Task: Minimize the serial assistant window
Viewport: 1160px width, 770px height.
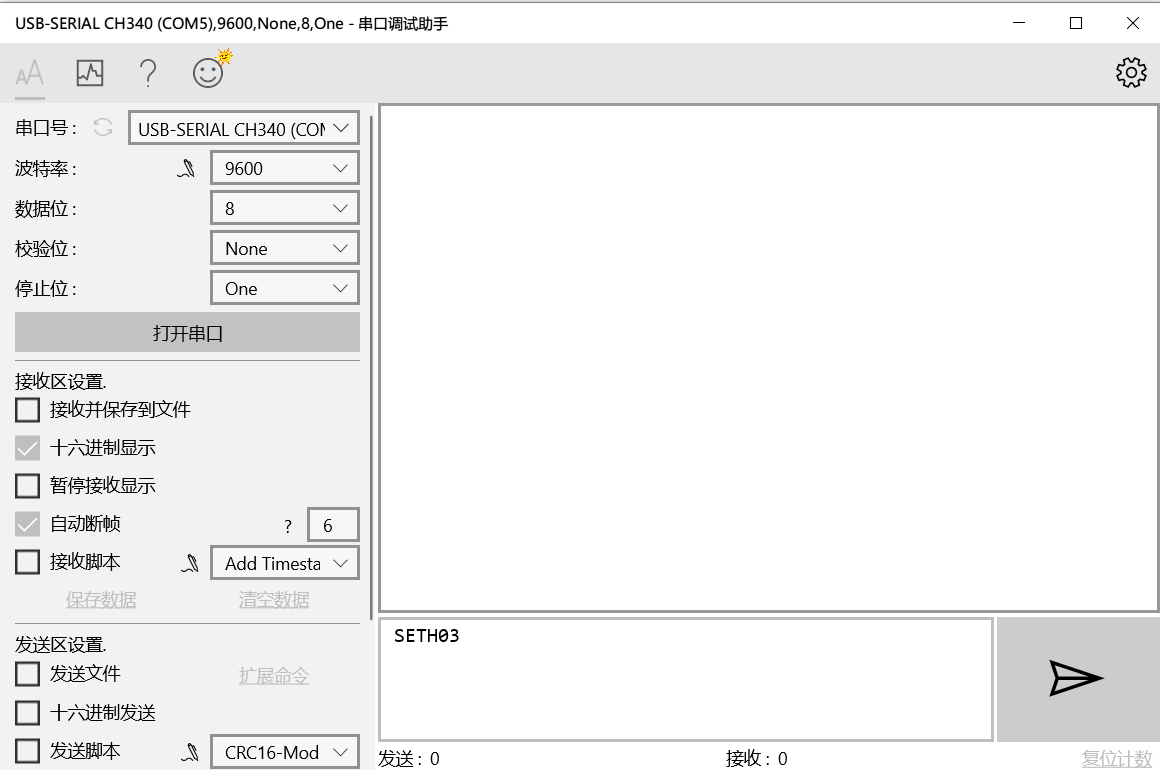Action: pyautogui.click(x=1019, y=23)
